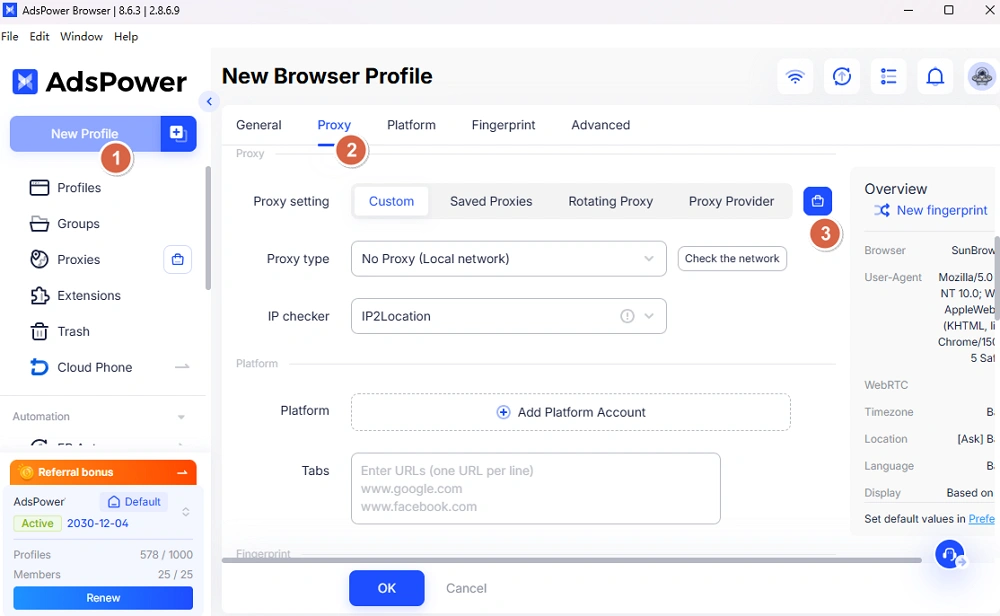Click the Renew button

point(103,598)
